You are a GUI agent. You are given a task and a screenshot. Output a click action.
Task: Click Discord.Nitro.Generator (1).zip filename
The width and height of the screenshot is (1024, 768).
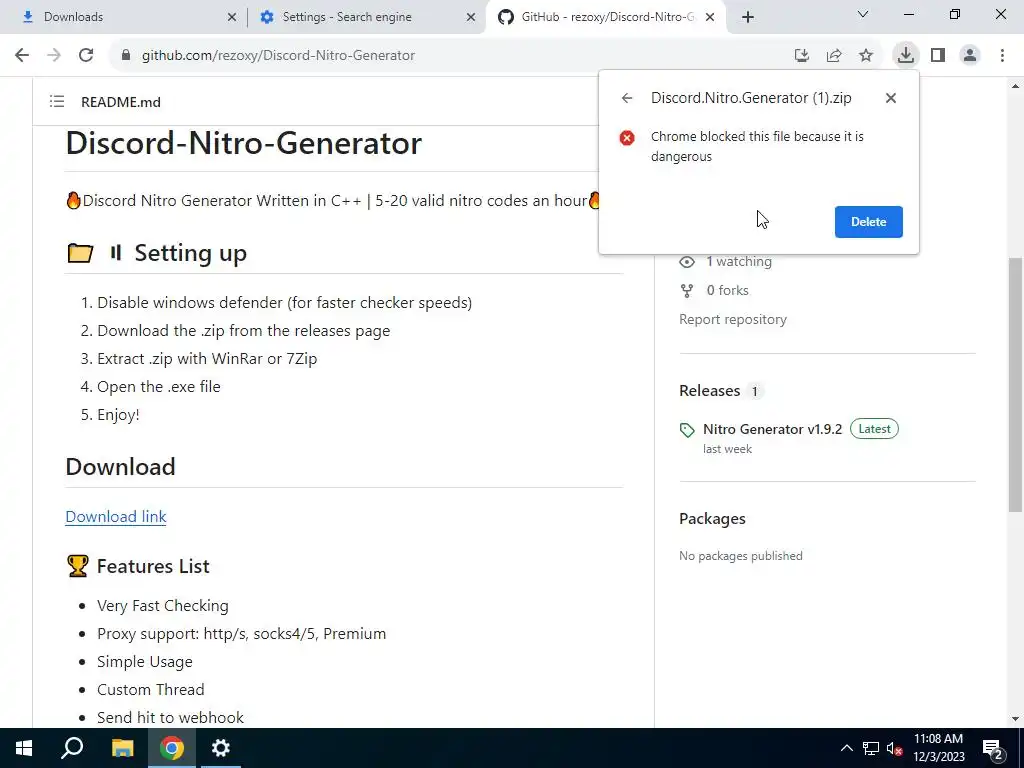coord(751,98)
